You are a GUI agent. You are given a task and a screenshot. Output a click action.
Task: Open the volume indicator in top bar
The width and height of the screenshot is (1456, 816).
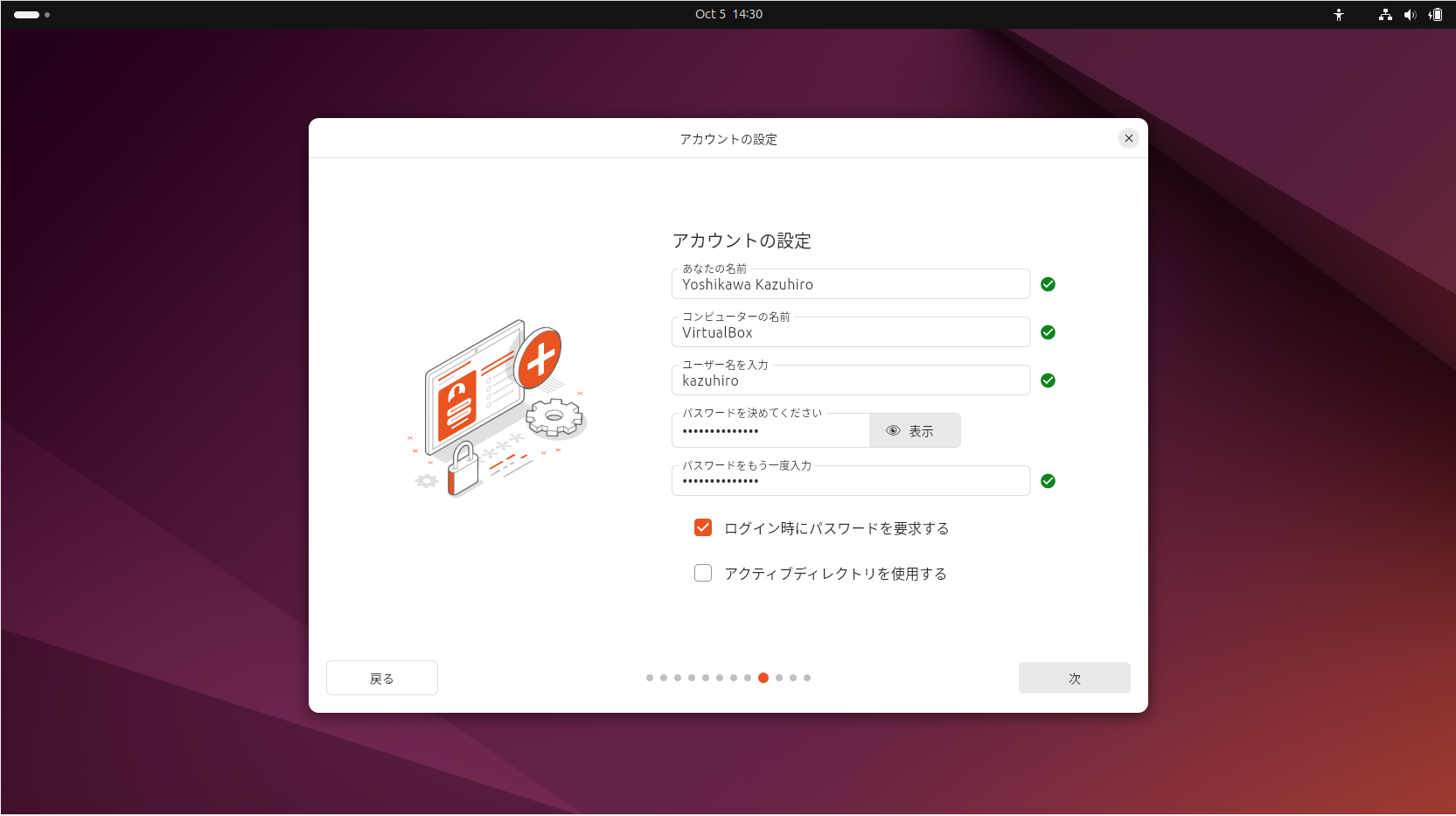coord(1410,15)
